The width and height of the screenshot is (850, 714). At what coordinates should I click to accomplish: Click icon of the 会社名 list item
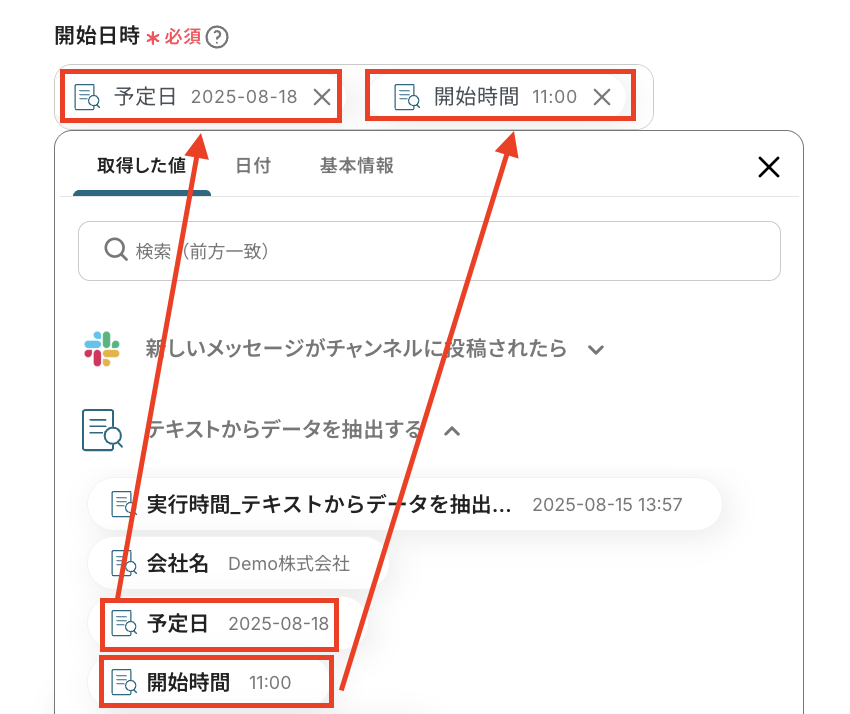(x=124, y=563)
